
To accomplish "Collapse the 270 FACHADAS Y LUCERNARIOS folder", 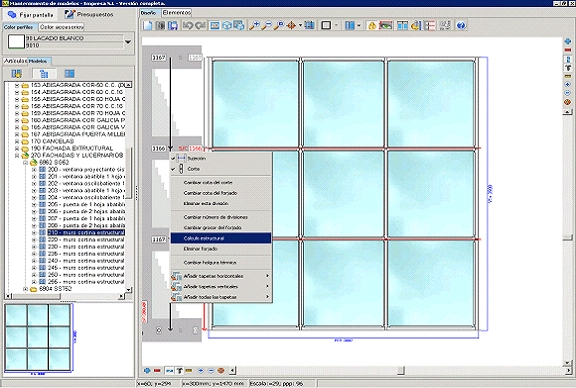I will pos(17,155).
